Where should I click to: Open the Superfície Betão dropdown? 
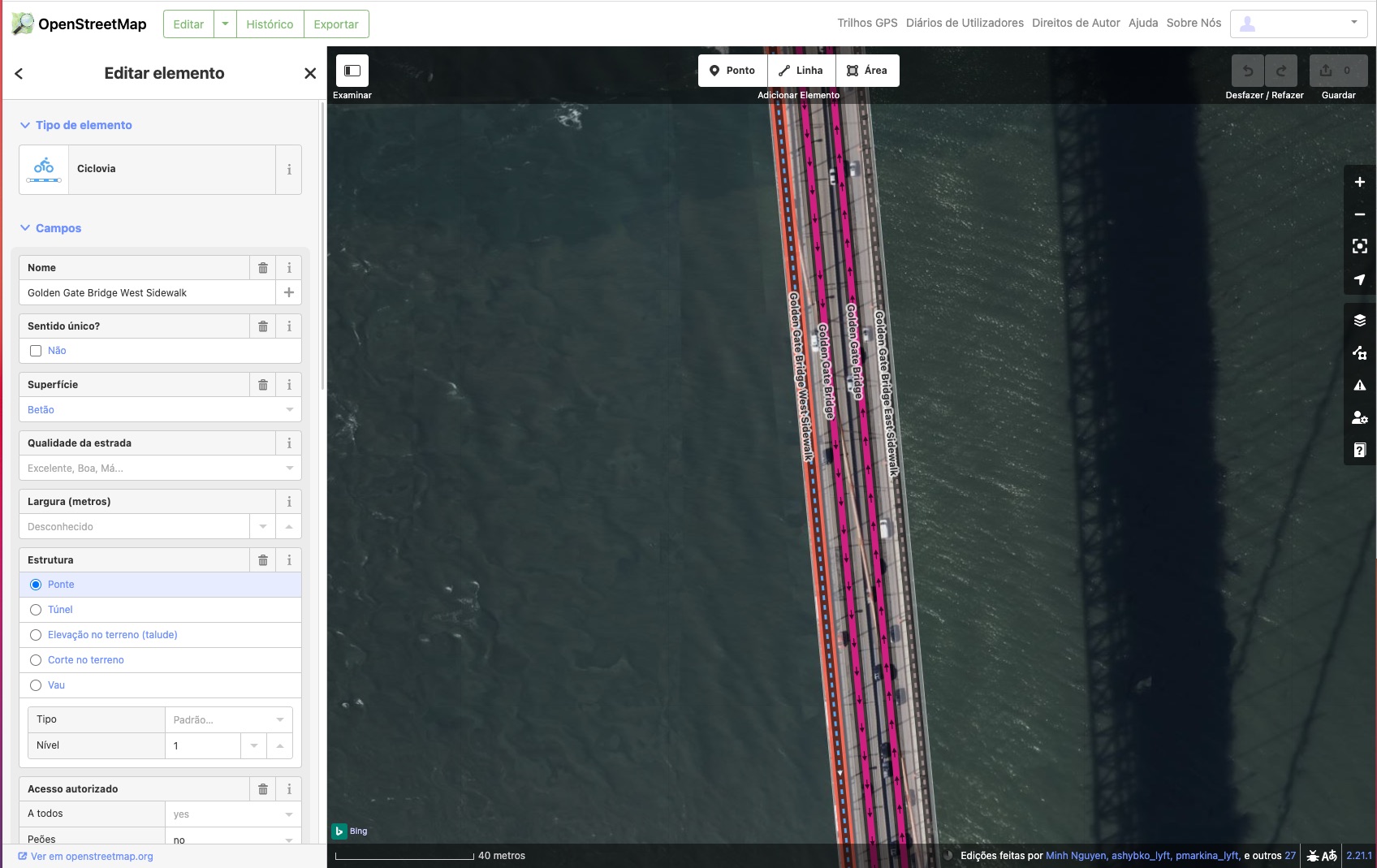pos(160,410)
